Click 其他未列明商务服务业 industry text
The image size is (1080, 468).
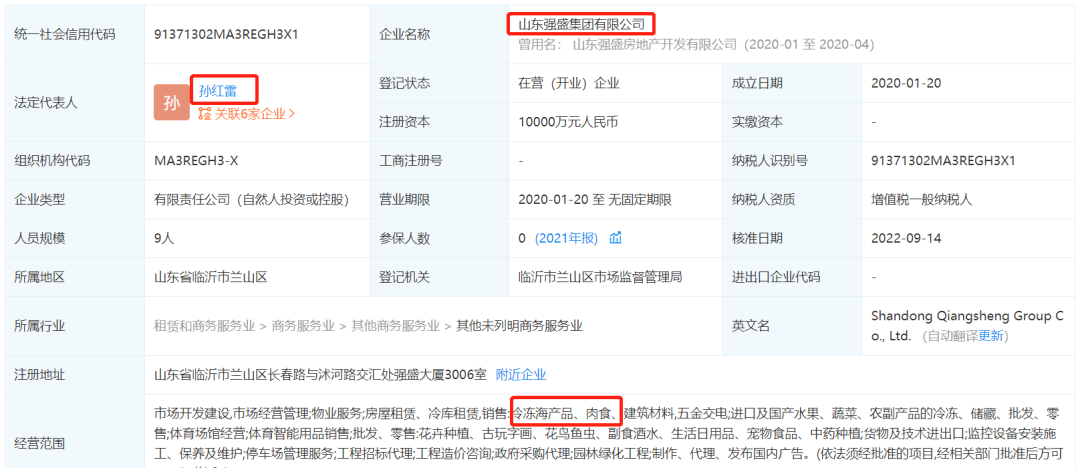pos(519,326)
